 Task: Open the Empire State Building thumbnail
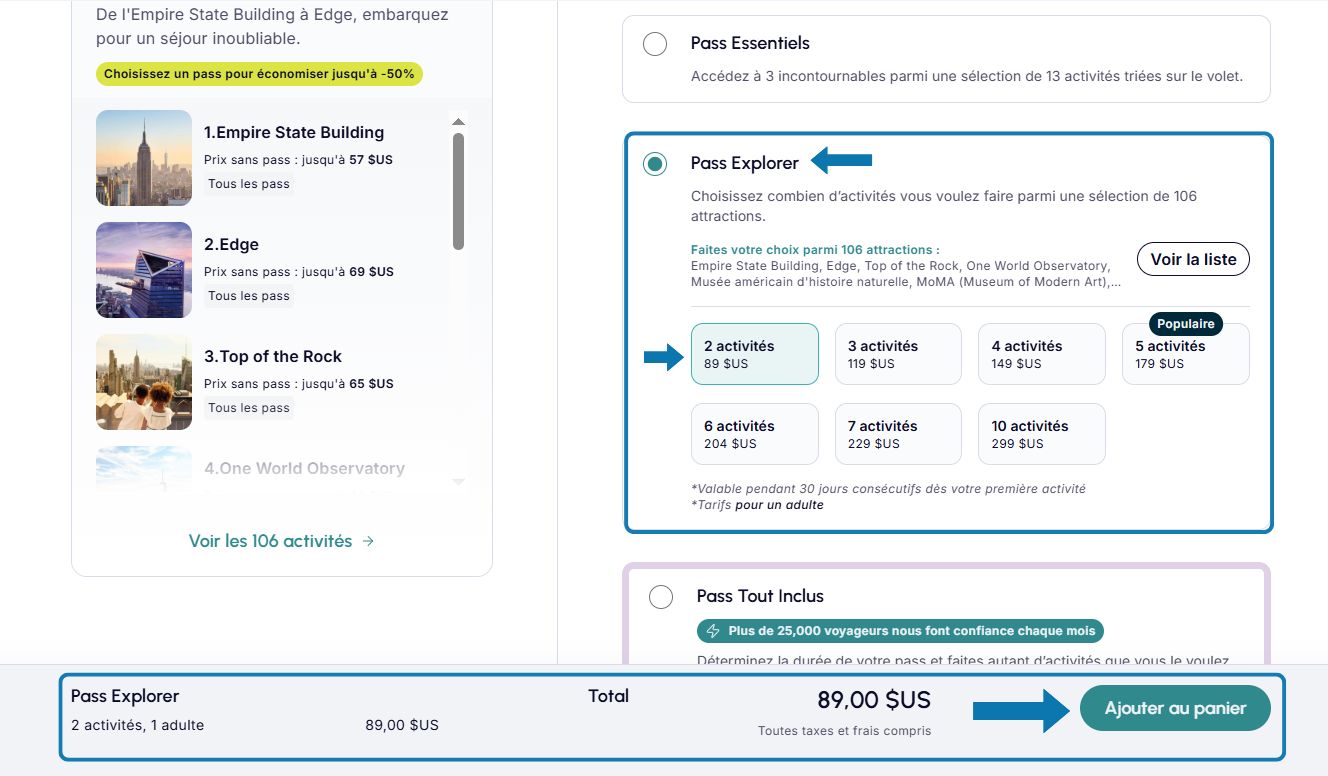[144, 158]
